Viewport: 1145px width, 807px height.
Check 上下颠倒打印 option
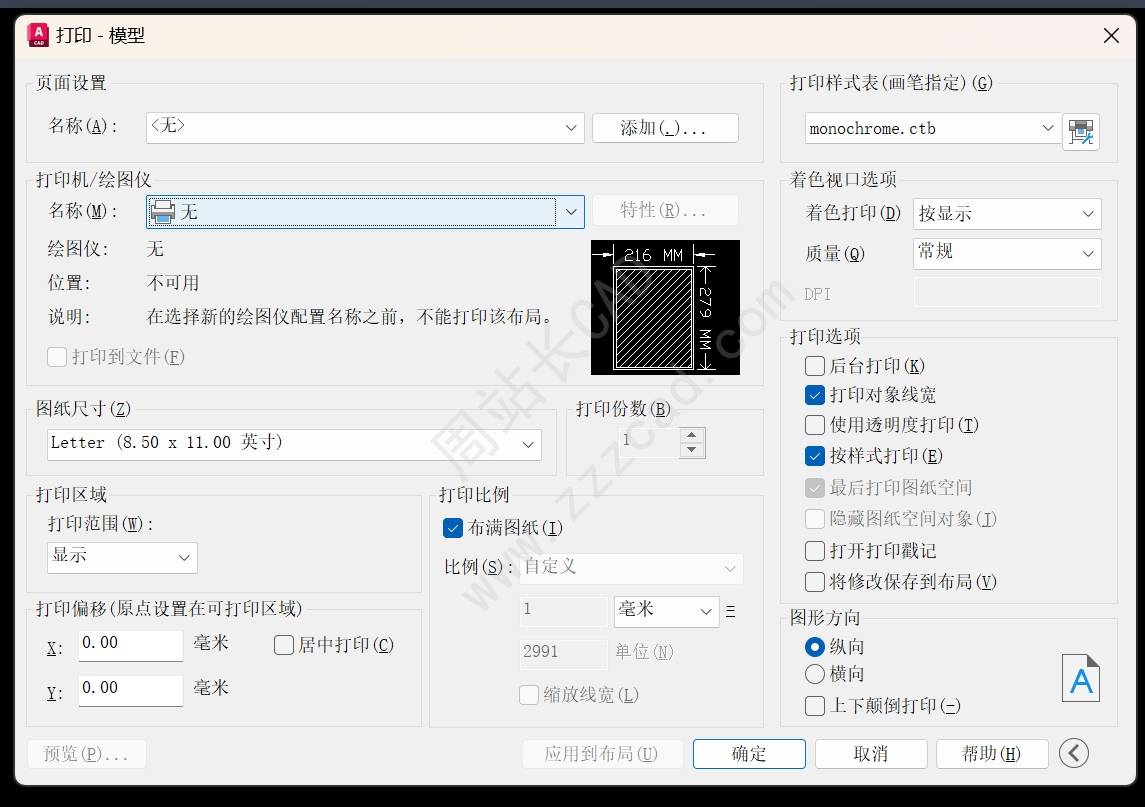814,706
